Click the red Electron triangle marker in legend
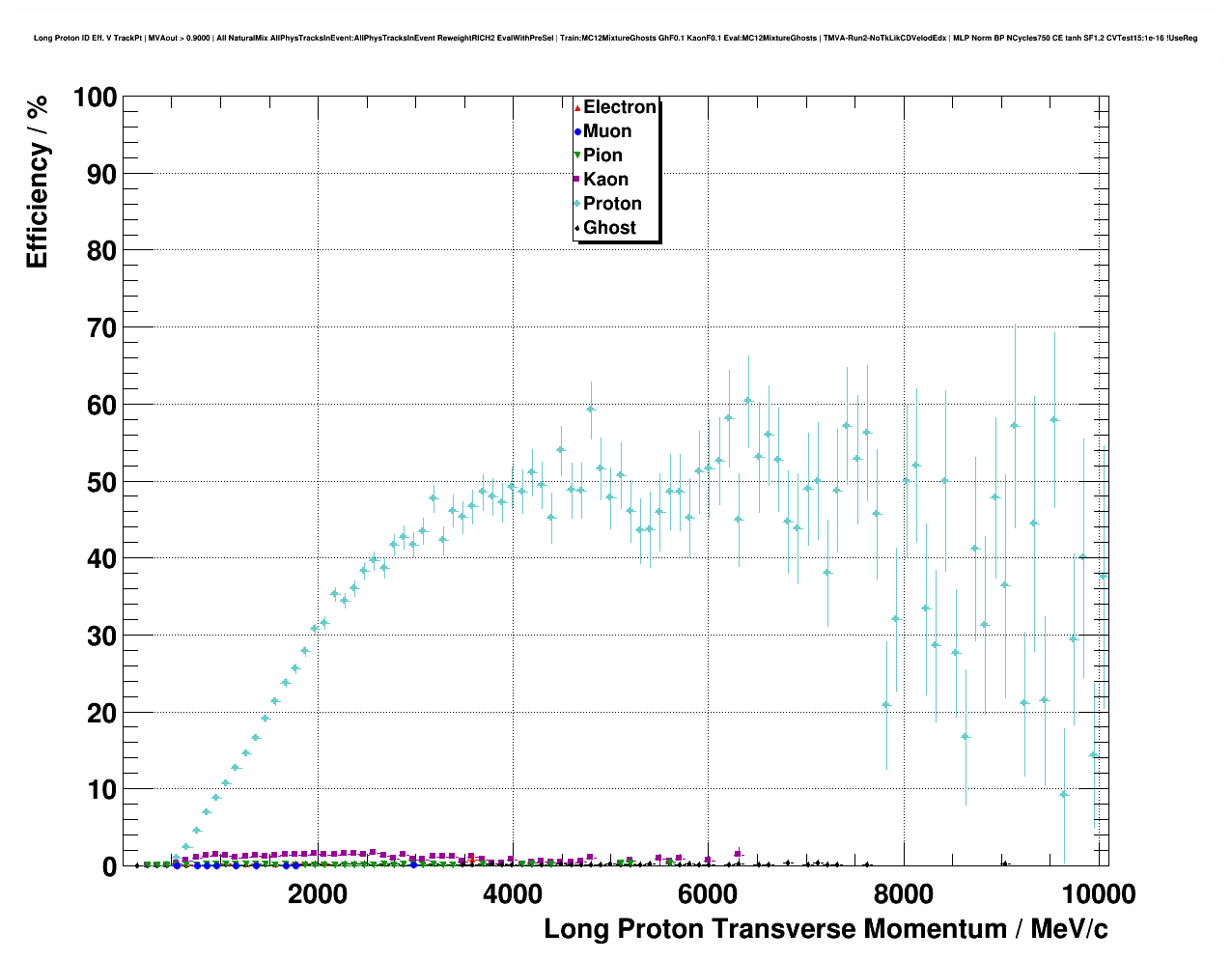Viewport: 1232px width, 962px height. (577, 107)
